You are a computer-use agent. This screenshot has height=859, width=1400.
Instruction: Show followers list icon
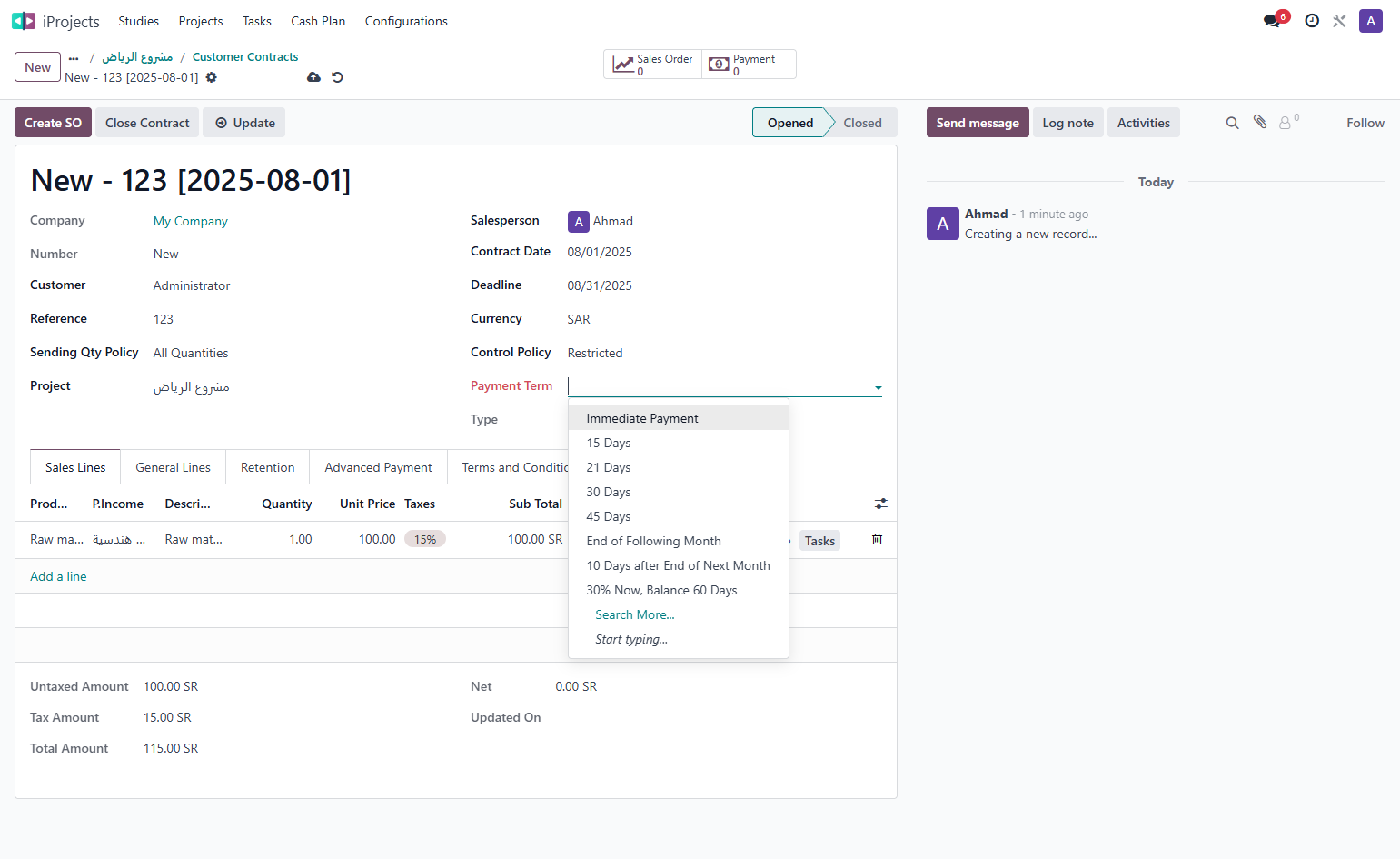1288,122
